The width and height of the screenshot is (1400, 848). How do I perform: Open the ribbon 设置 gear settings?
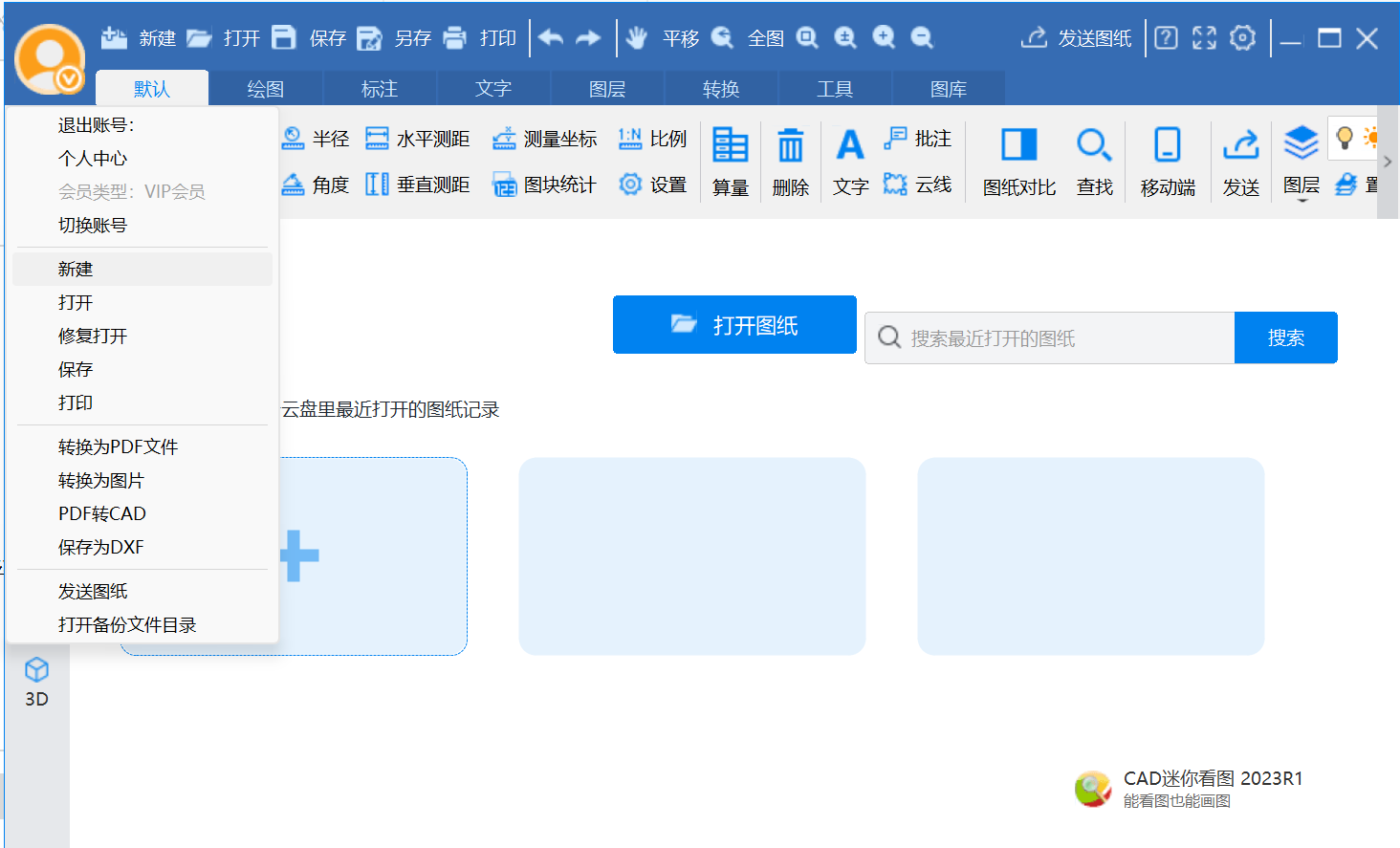coord(652,185)
